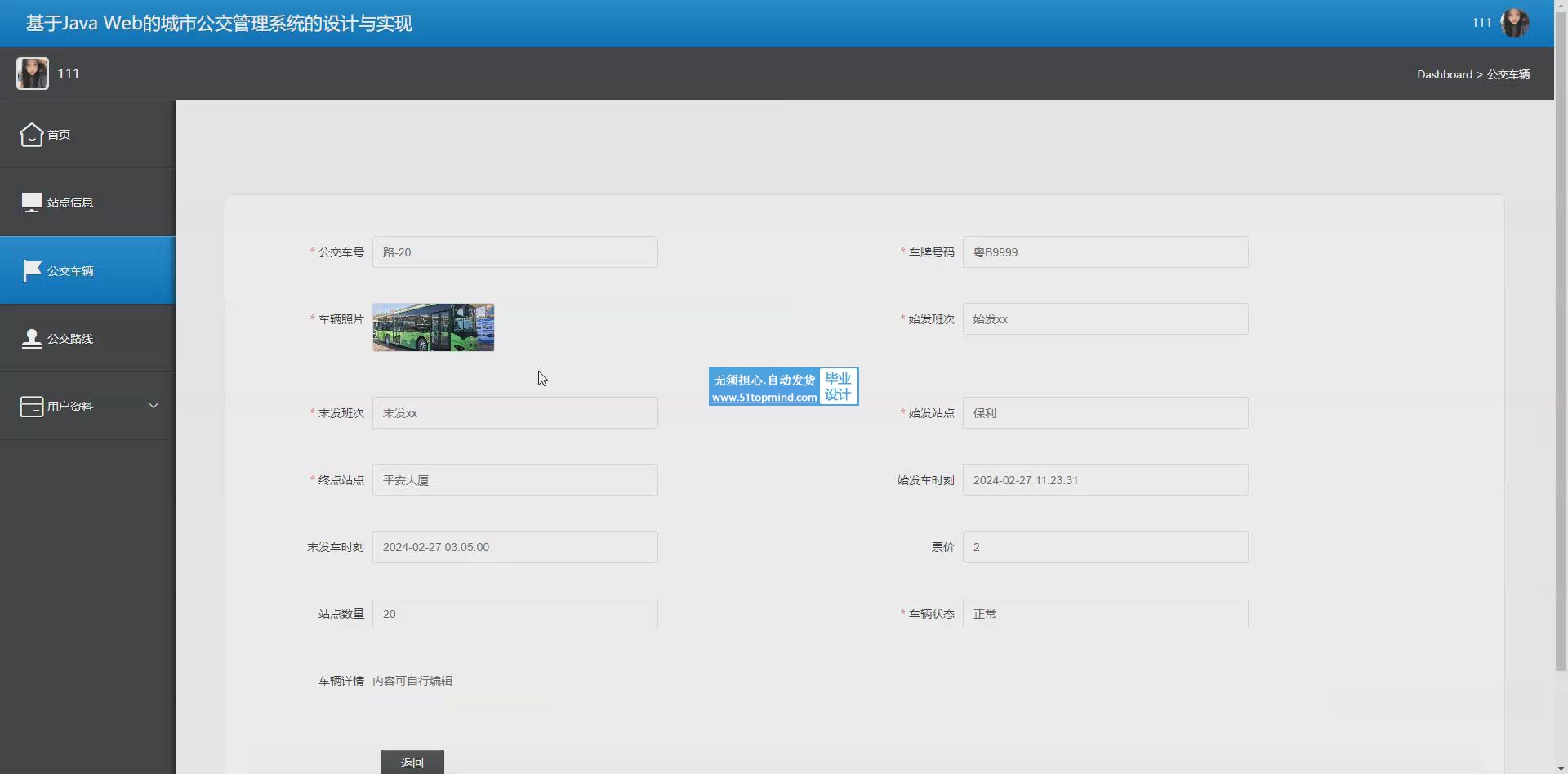Viewport: 1568px width, 774px height.
Task: Click the profile avatar below the title
Action: pyautogui.click(x=33, y=73)
